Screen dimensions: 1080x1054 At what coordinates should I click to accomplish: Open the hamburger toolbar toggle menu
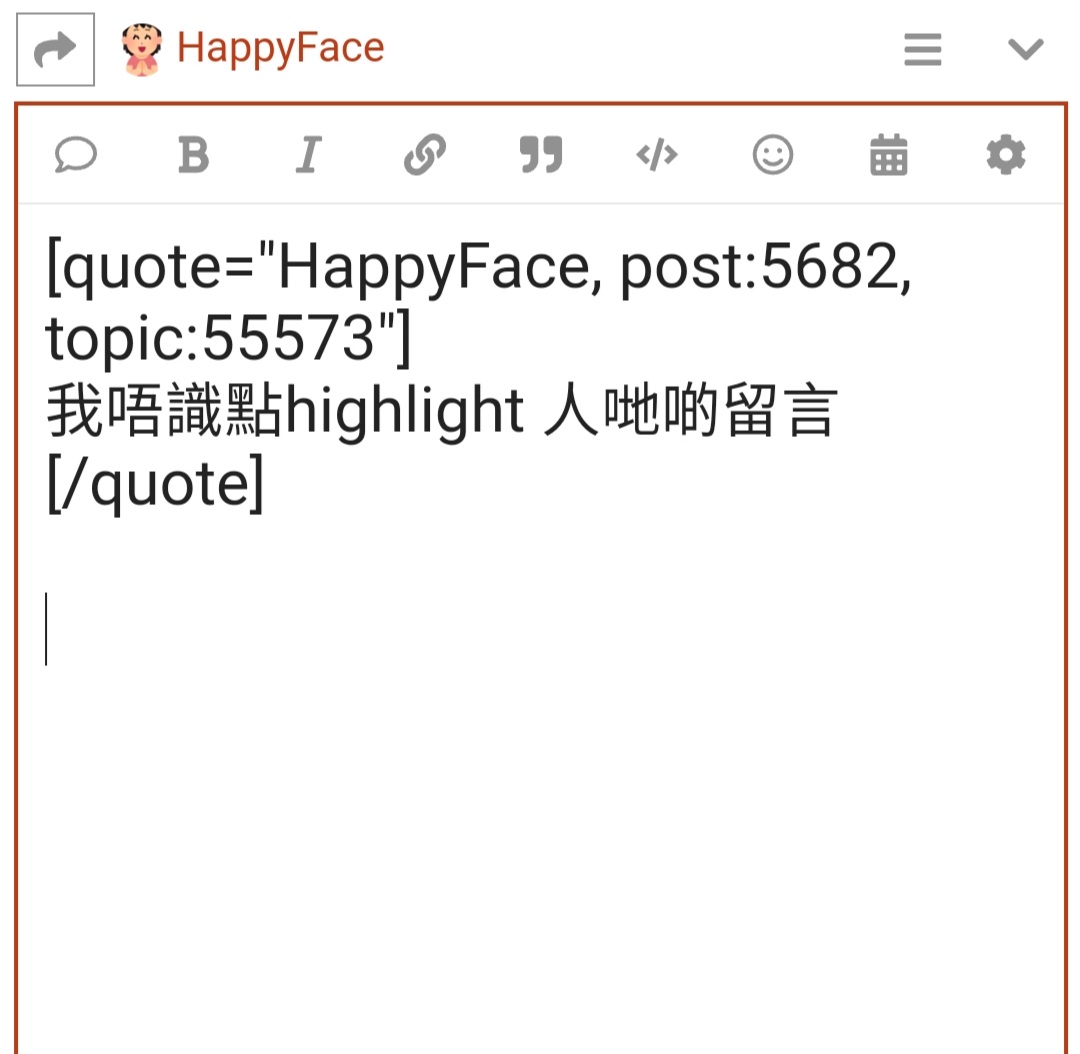pyautogui.click(x=923, y=50)
